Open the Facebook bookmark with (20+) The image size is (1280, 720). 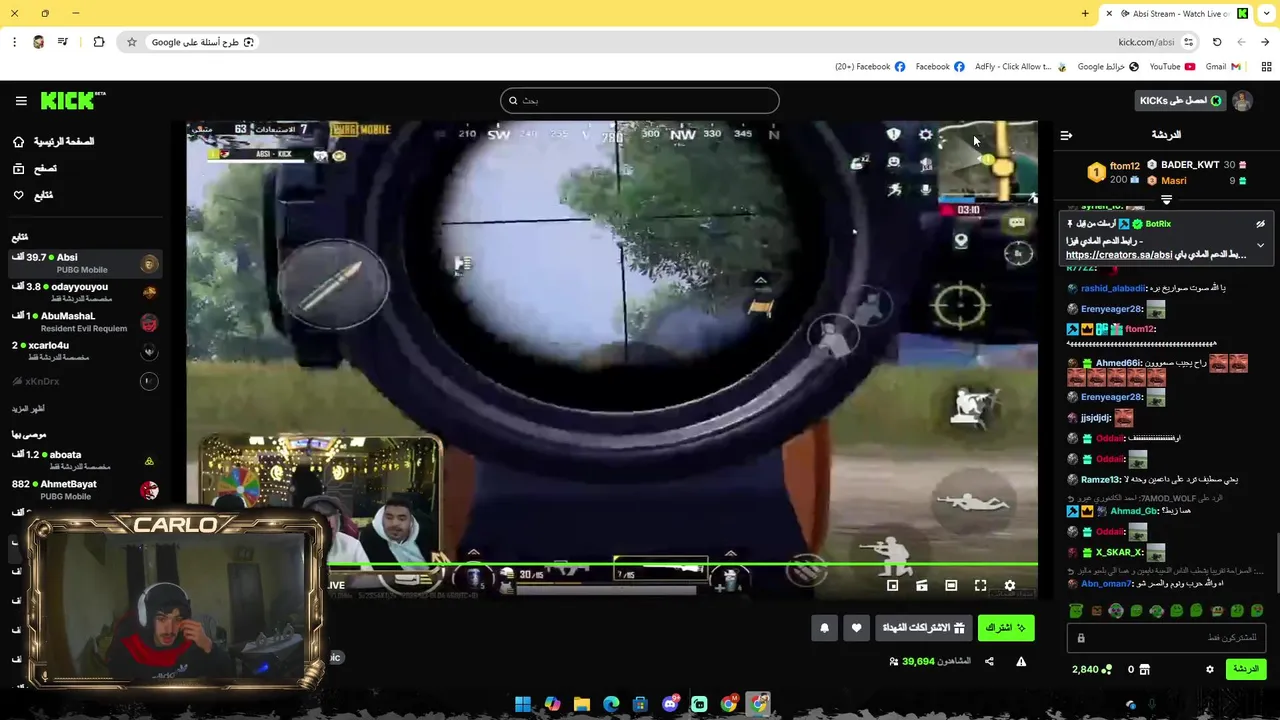(870, 67)
